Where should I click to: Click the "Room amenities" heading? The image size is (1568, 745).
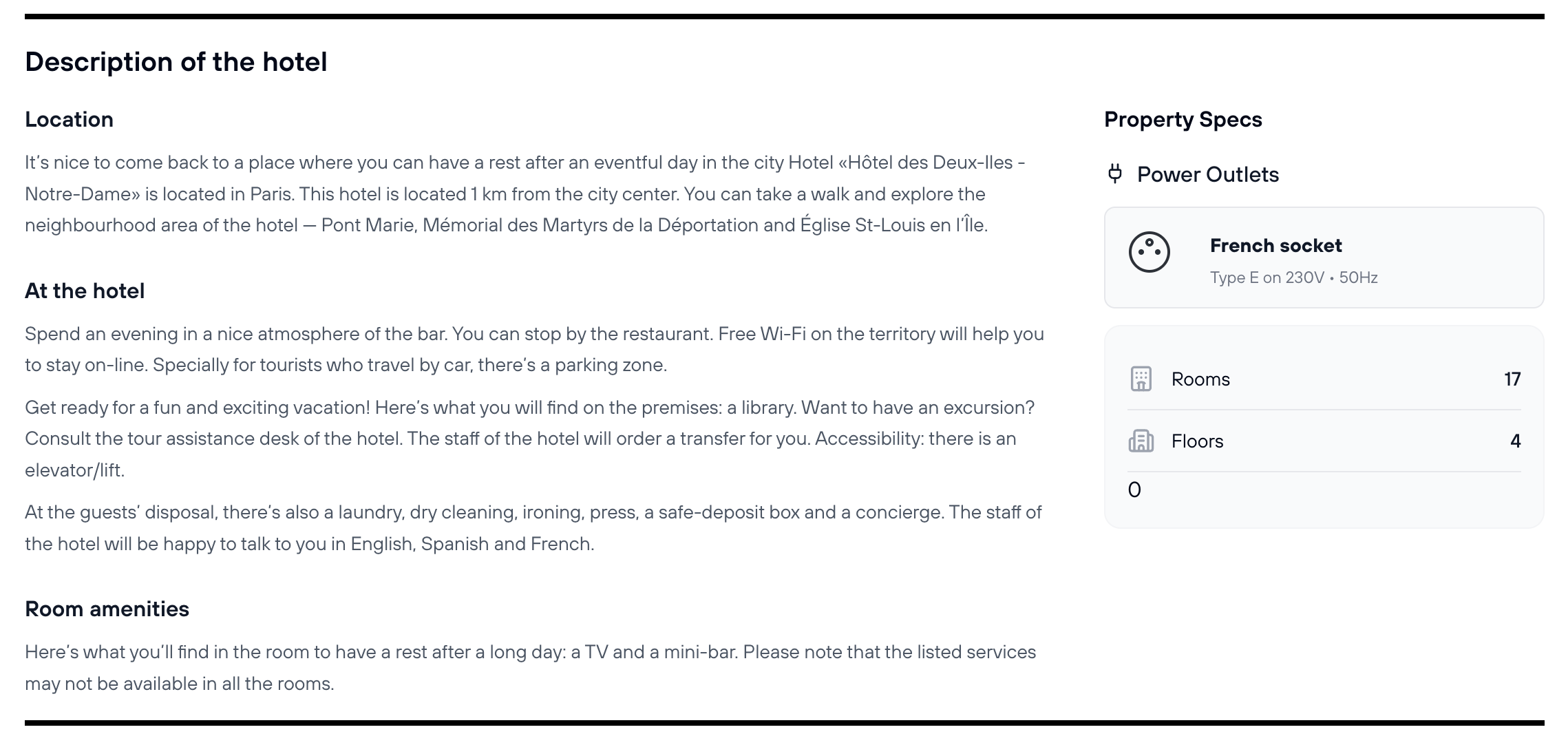tap(107, 609)
